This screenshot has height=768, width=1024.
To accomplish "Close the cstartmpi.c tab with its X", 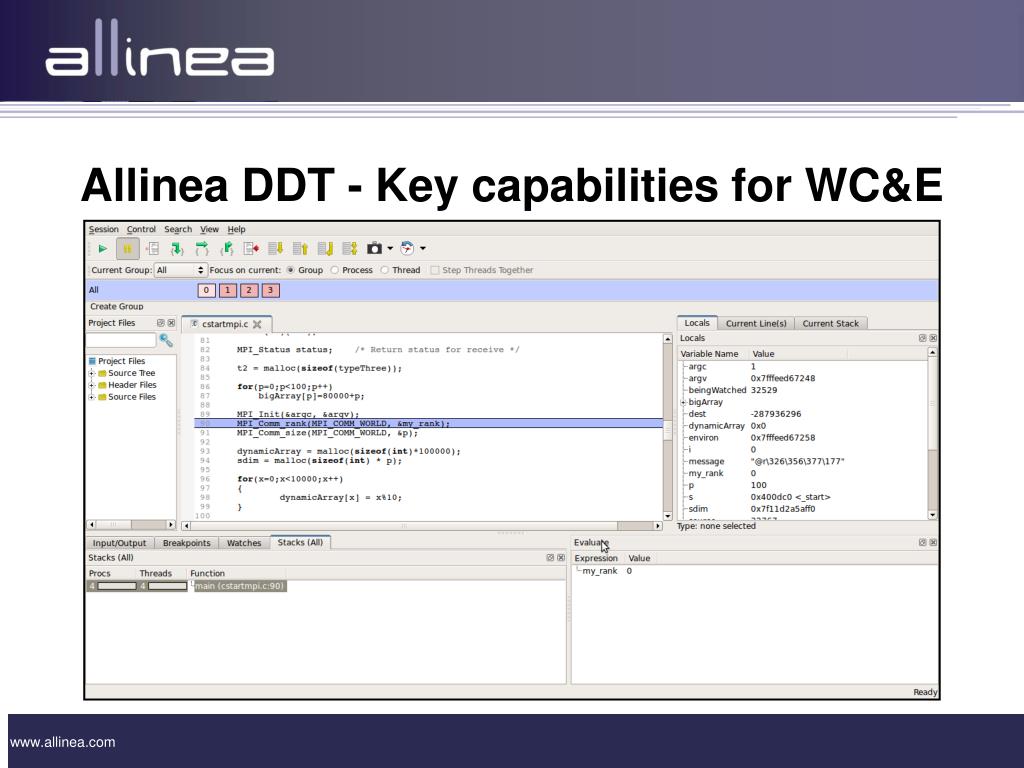I will (257, 324).
